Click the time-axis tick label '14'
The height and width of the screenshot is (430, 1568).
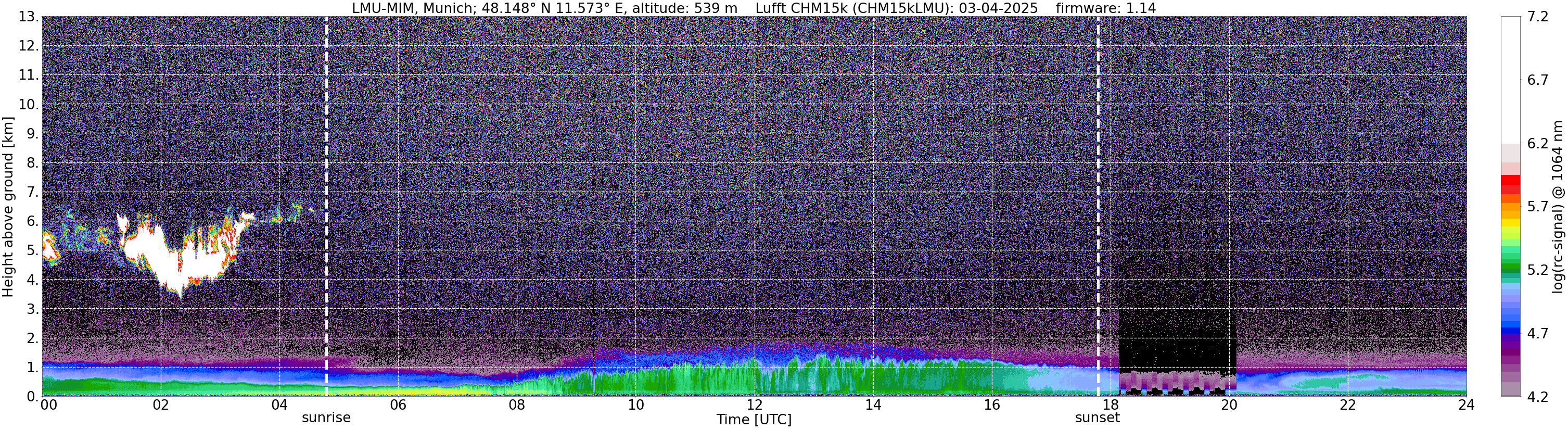click(x=873, y=405)
